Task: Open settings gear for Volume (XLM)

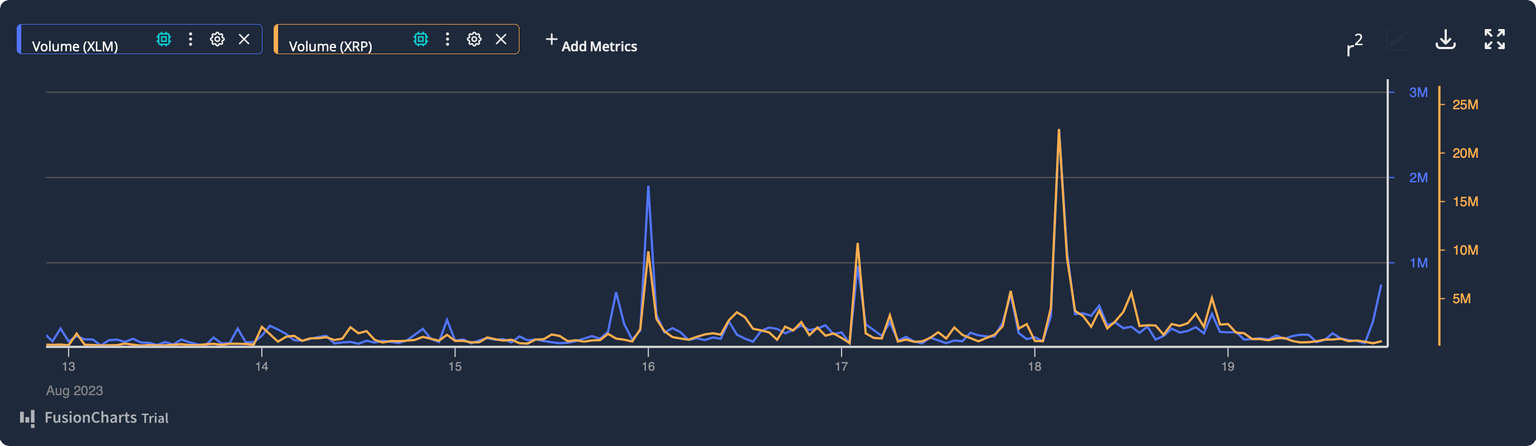Action: 217,39
